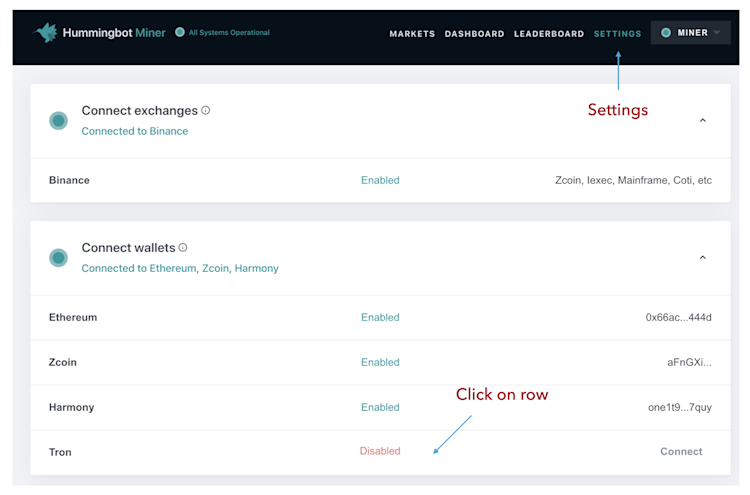View the LEADERBOARD page

(549, 34)
